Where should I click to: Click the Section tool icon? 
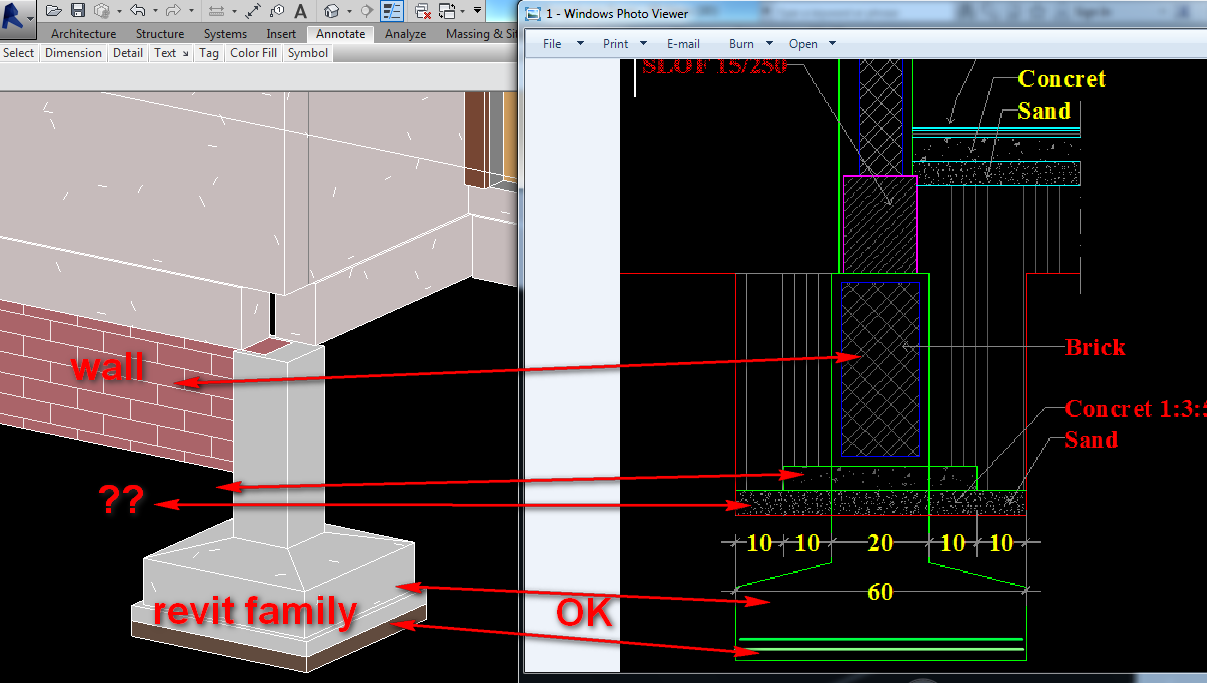pyautogui.click(x=366, y=10)
